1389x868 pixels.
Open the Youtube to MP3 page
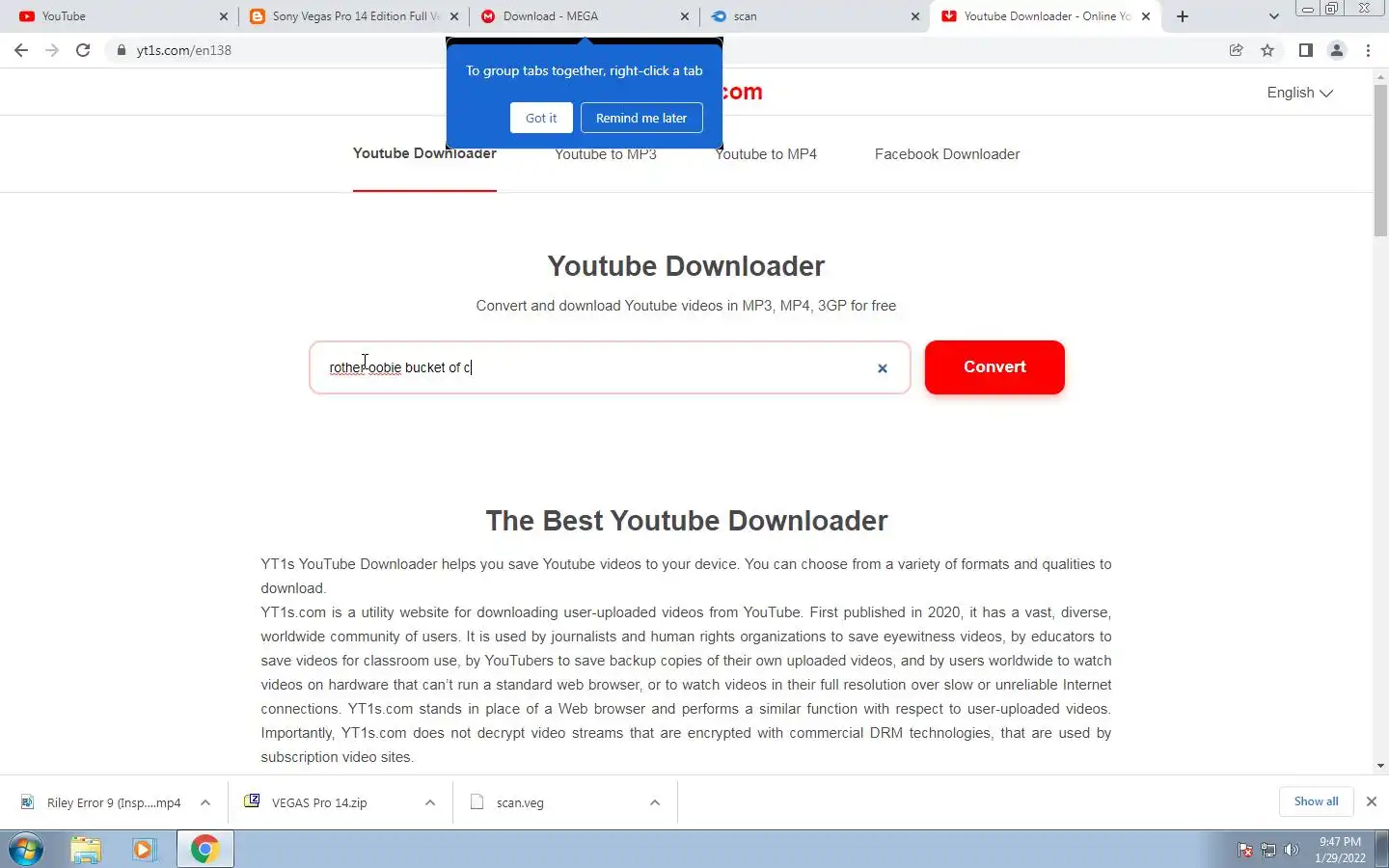tap(606, 154)
